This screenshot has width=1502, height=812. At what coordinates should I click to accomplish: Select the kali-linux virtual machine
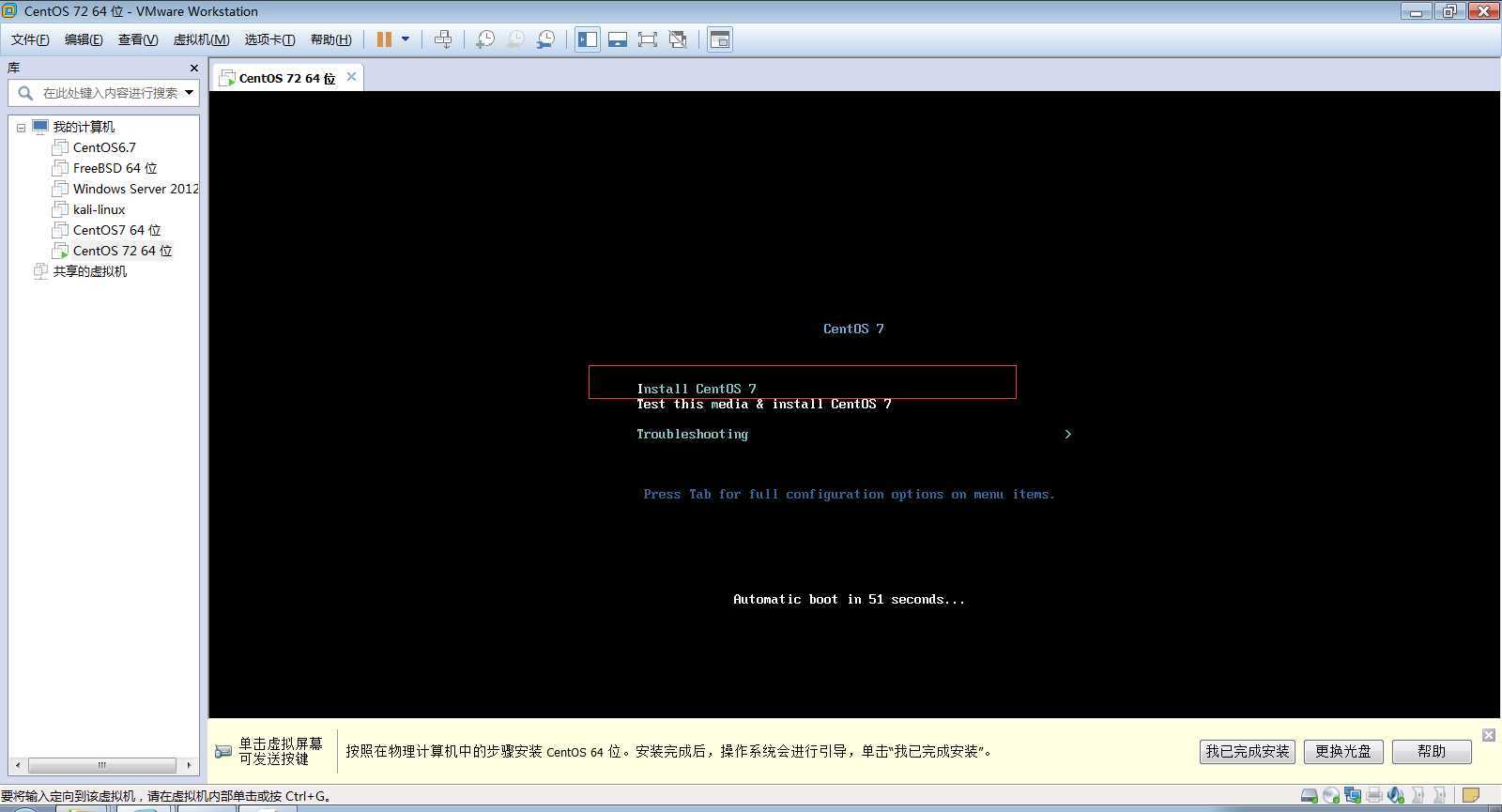[x=99, y=209]
